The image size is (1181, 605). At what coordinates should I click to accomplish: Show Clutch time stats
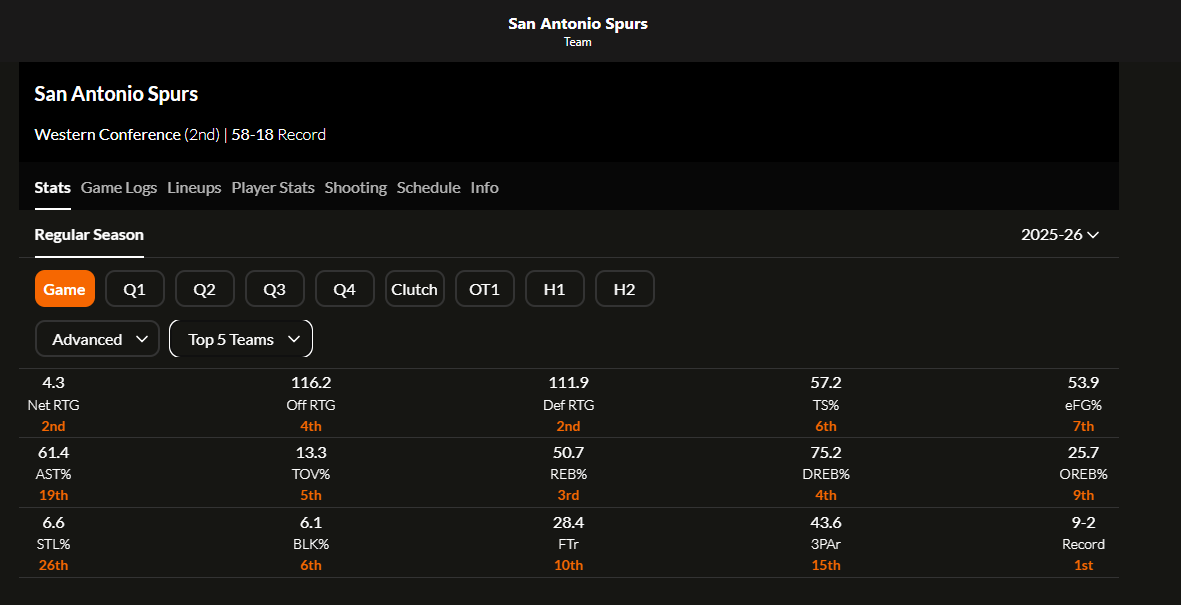coord(415,289)
